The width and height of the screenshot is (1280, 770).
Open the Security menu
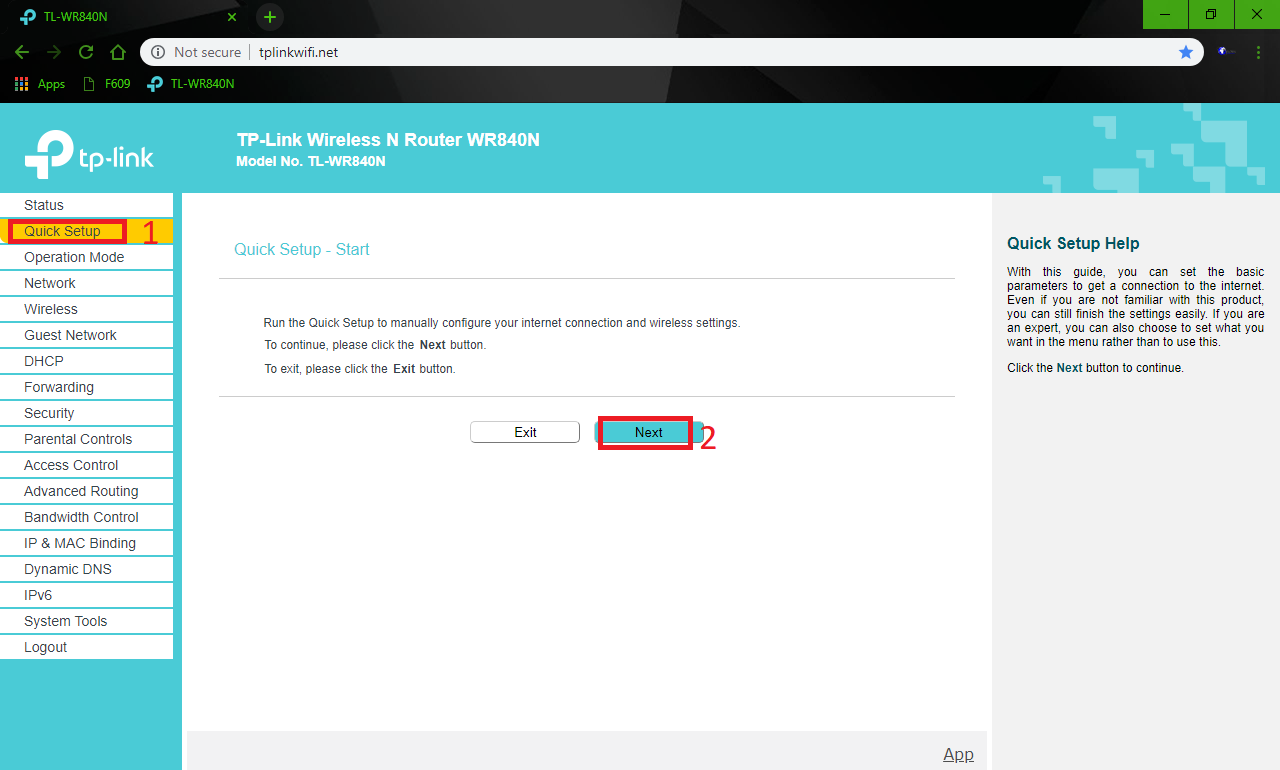pyautogui.click(x=86, y=413)
